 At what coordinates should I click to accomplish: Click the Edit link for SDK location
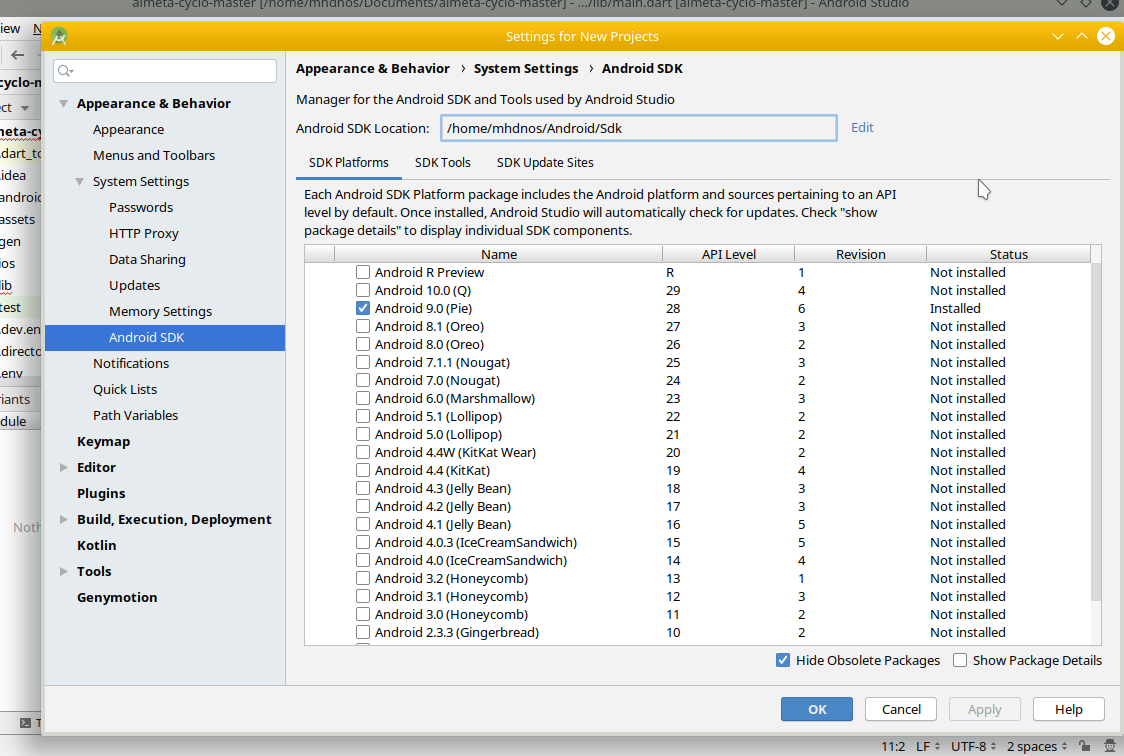coord(862,128)
